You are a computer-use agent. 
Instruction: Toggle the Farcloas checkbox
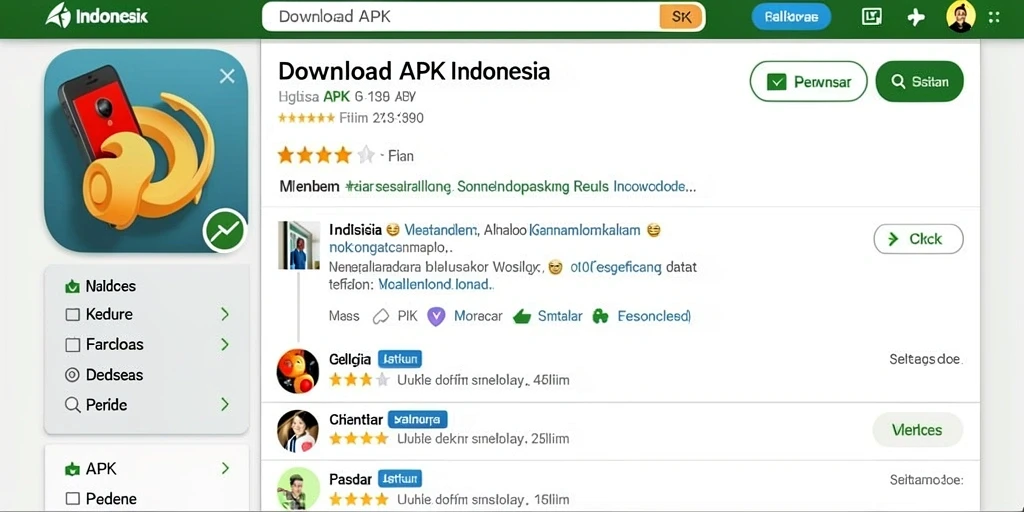click(x=72, y=345)
